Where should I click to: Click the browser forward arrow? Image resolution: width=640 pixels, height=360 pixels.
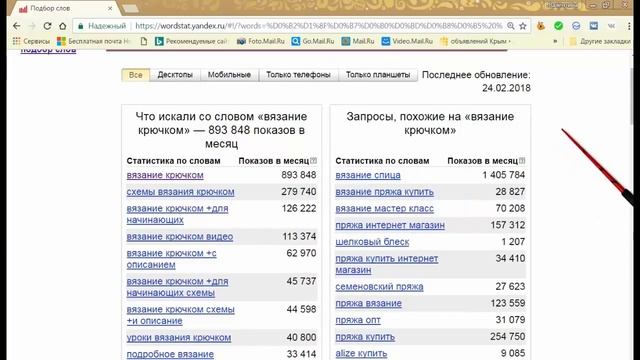32,26
